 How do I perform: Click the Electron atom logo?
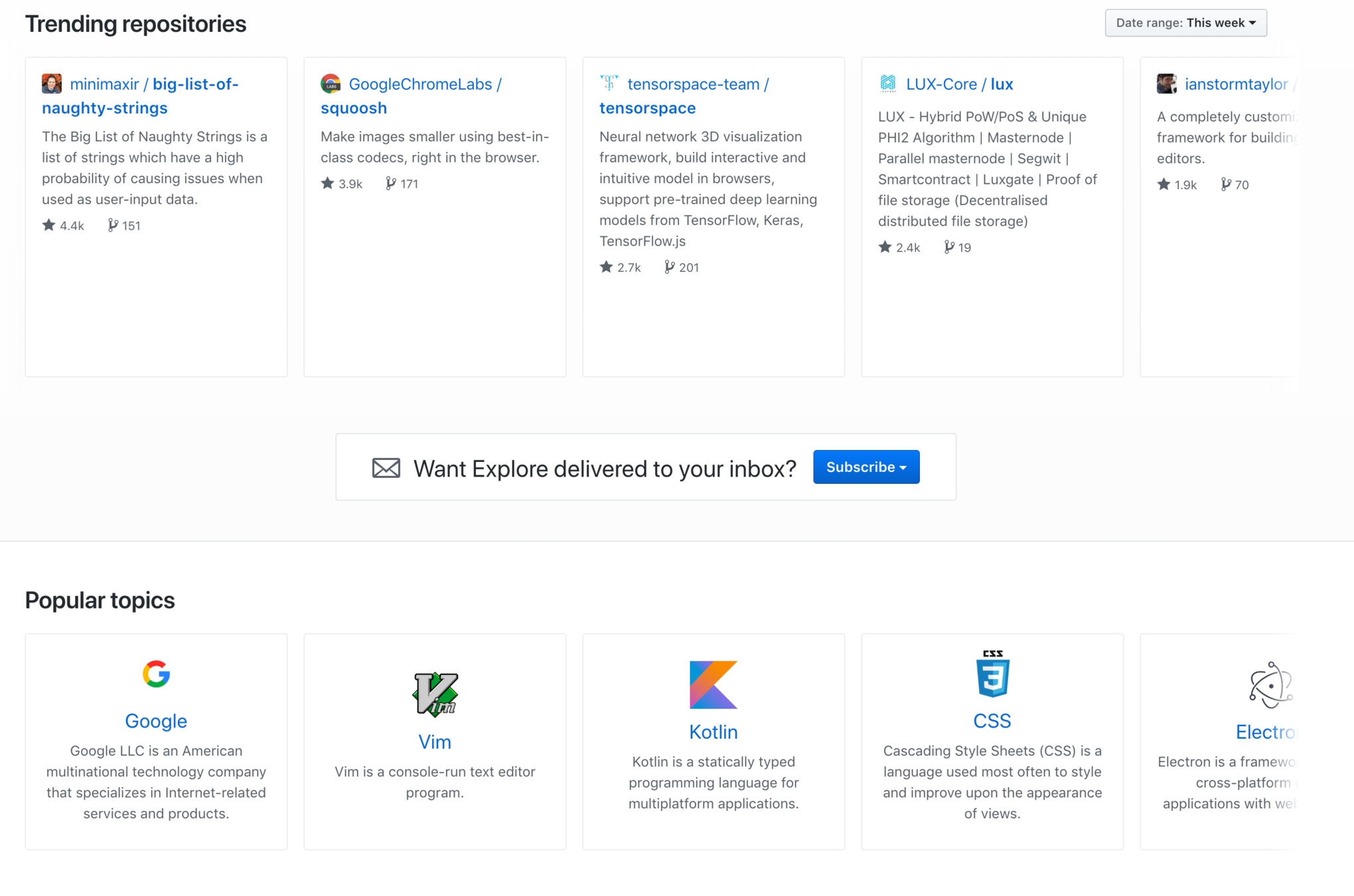1270,685
